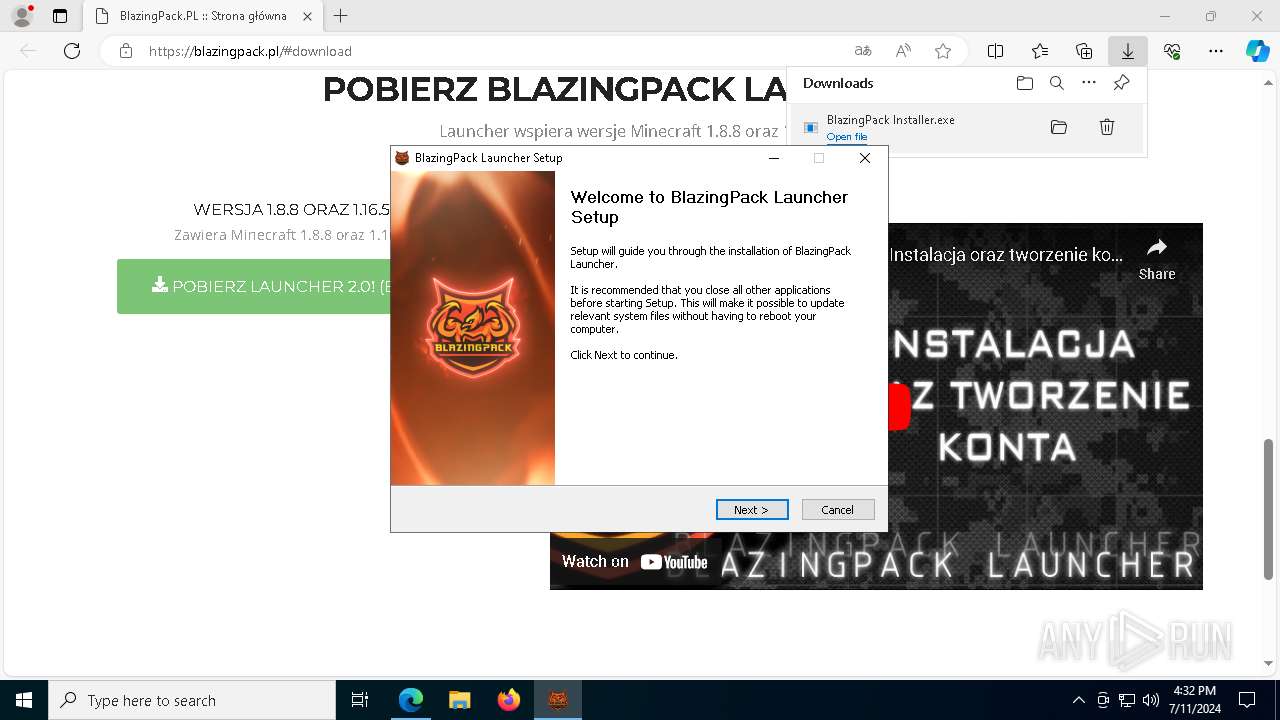This screenshot has height=720, width=1280.
Task: Click the BlazingPack Installer.exe file name
Action: tap(891, 120)
